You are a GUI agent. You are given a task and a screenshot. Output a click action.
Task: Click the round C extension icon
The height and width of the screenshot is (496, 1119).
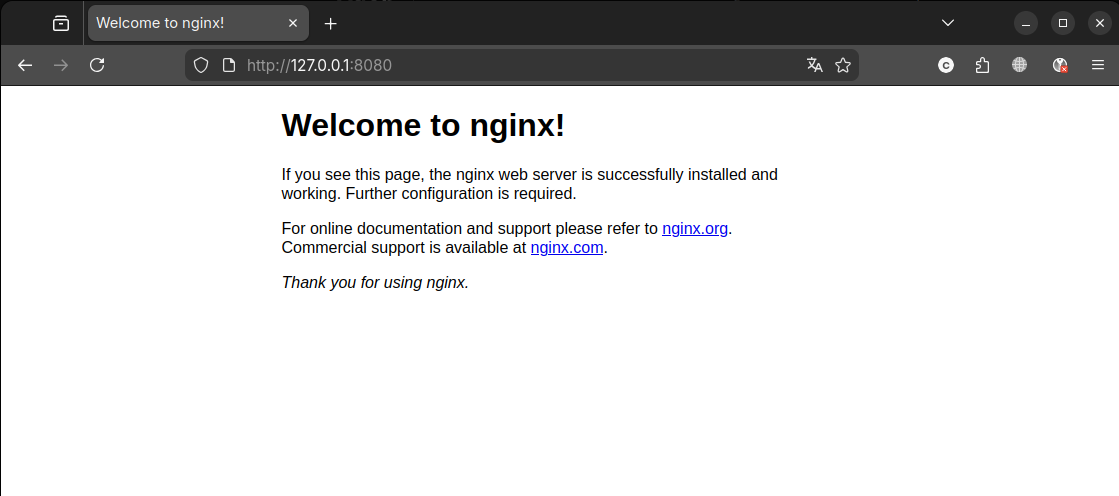946,65
